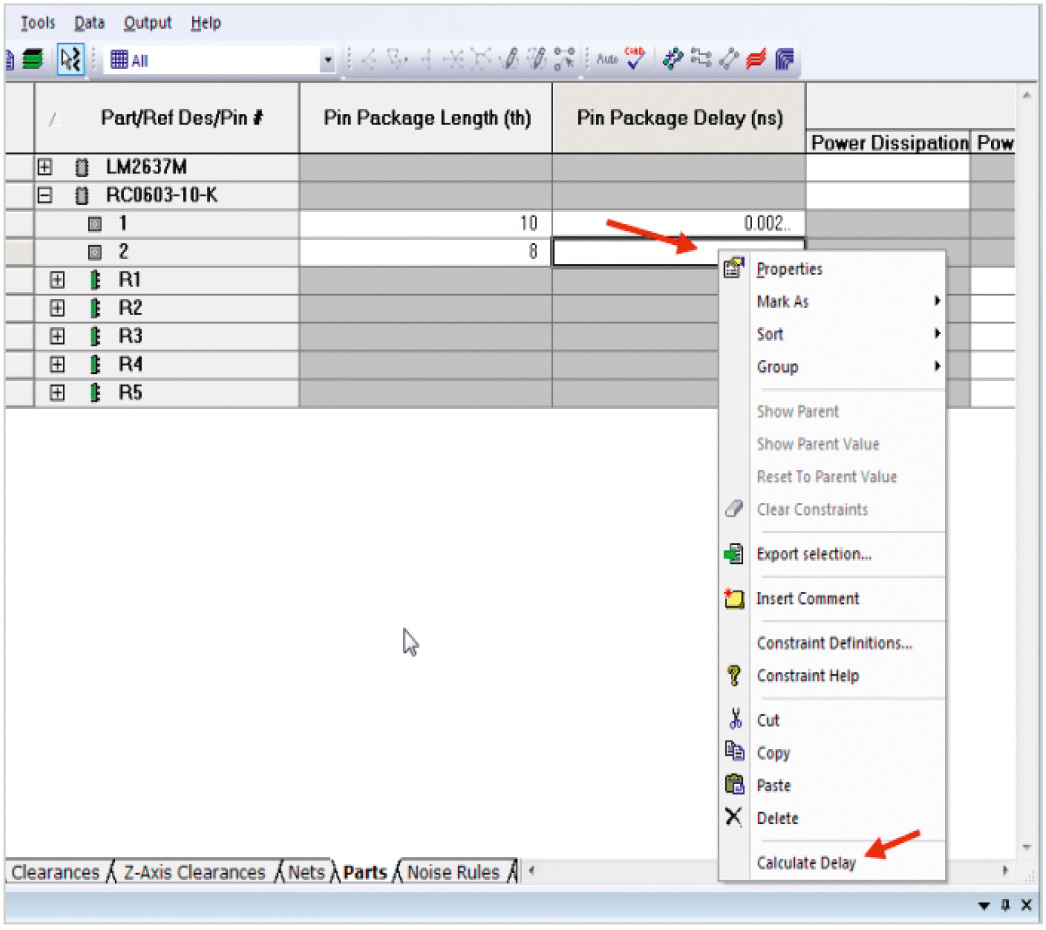Image resolution: width=1046 pixels, height=930 pixels.
Task: Collapse the RC0603-10-K part row
Action: (45, 195)
